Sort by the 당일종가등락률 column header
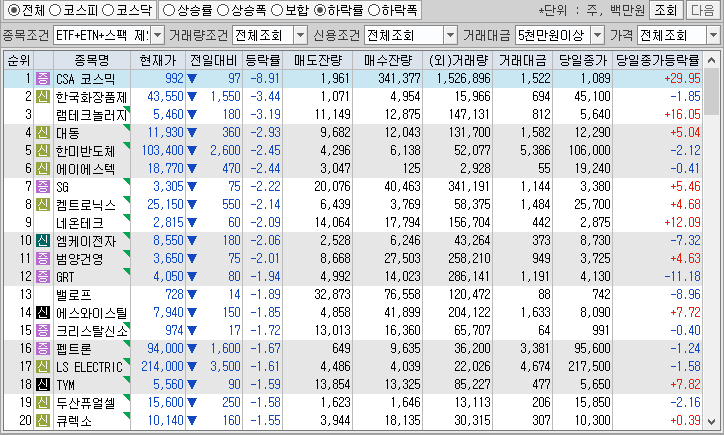Image resolution: width=724 pixels, height=435 pixels. [658, 60]
